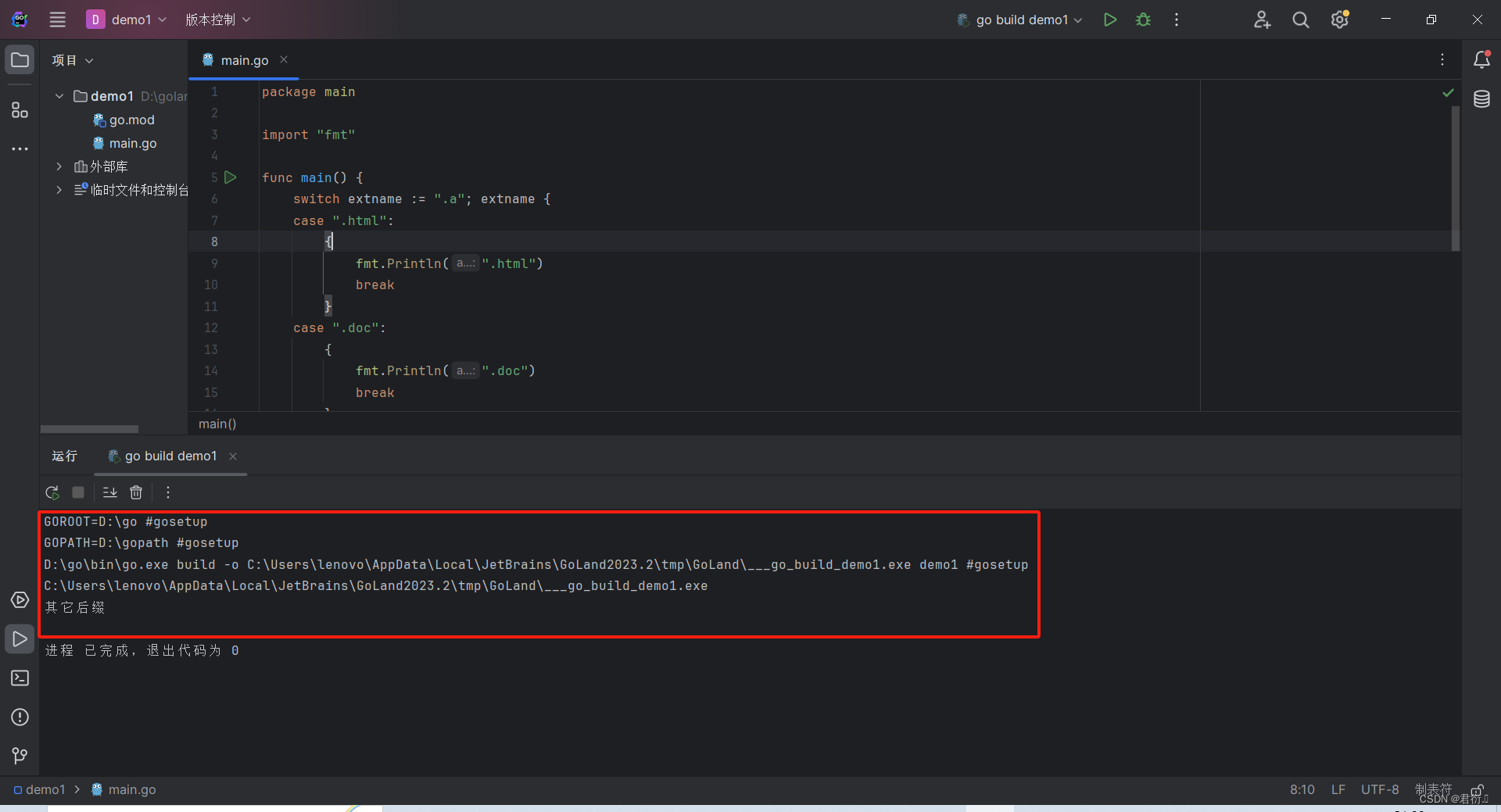The image size is (1501, 812).
Task: Place cursor on line 6 switch statement
Action: [422, 199]
